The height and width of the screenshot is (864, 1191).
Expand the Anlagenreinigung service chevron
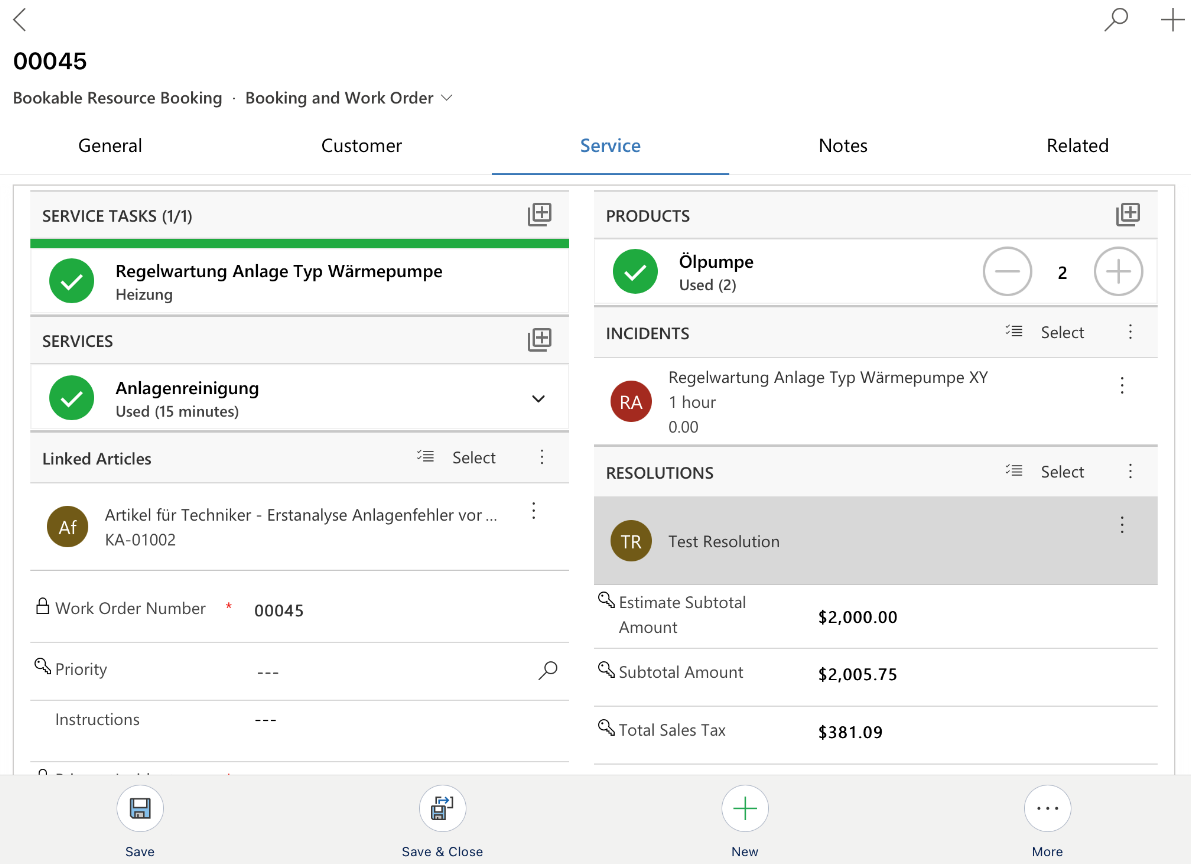tap(538, 399)
